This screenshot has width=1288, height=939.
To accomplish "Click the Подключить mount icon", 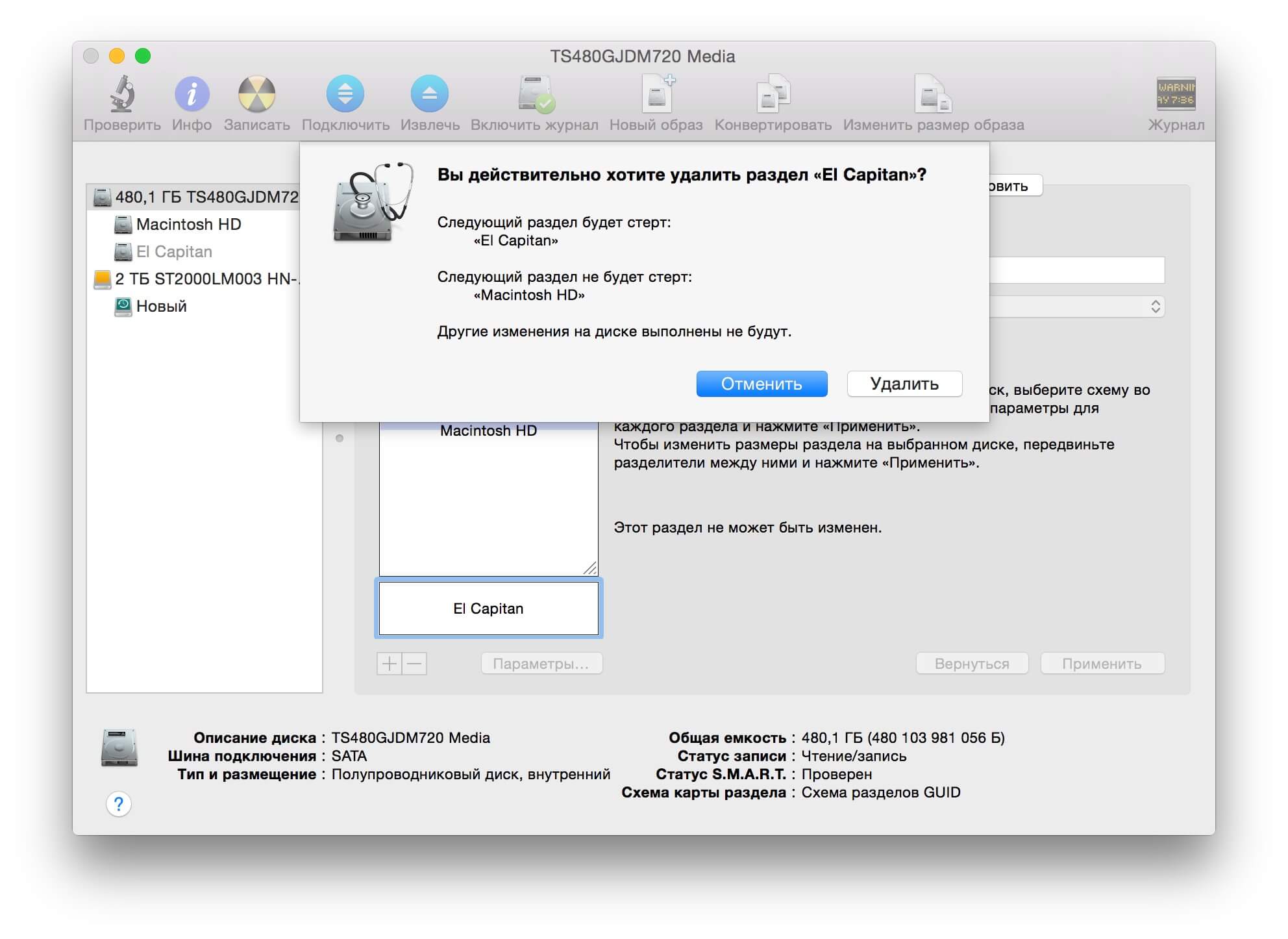I will click(x=345, y=94).
